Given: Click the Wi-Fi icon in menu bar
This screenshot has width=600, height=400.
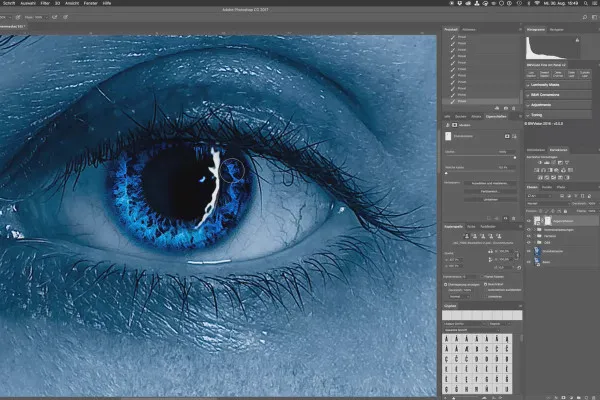Looking at the screenshot, I should pyautogui.click(x=537, y=3).
